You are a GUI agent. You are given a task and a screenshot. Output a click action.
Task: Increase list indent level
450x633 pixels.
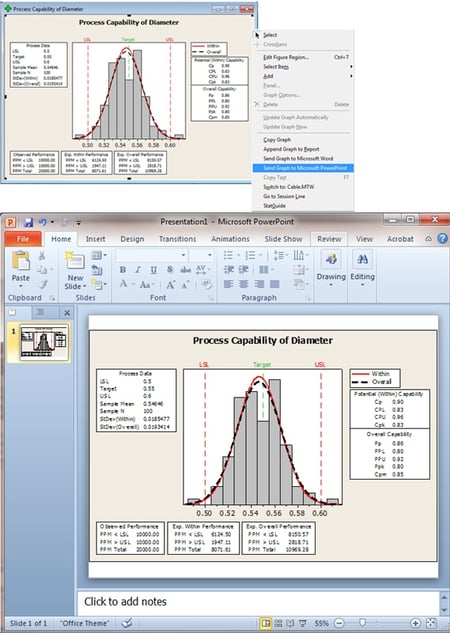point(243,270)
